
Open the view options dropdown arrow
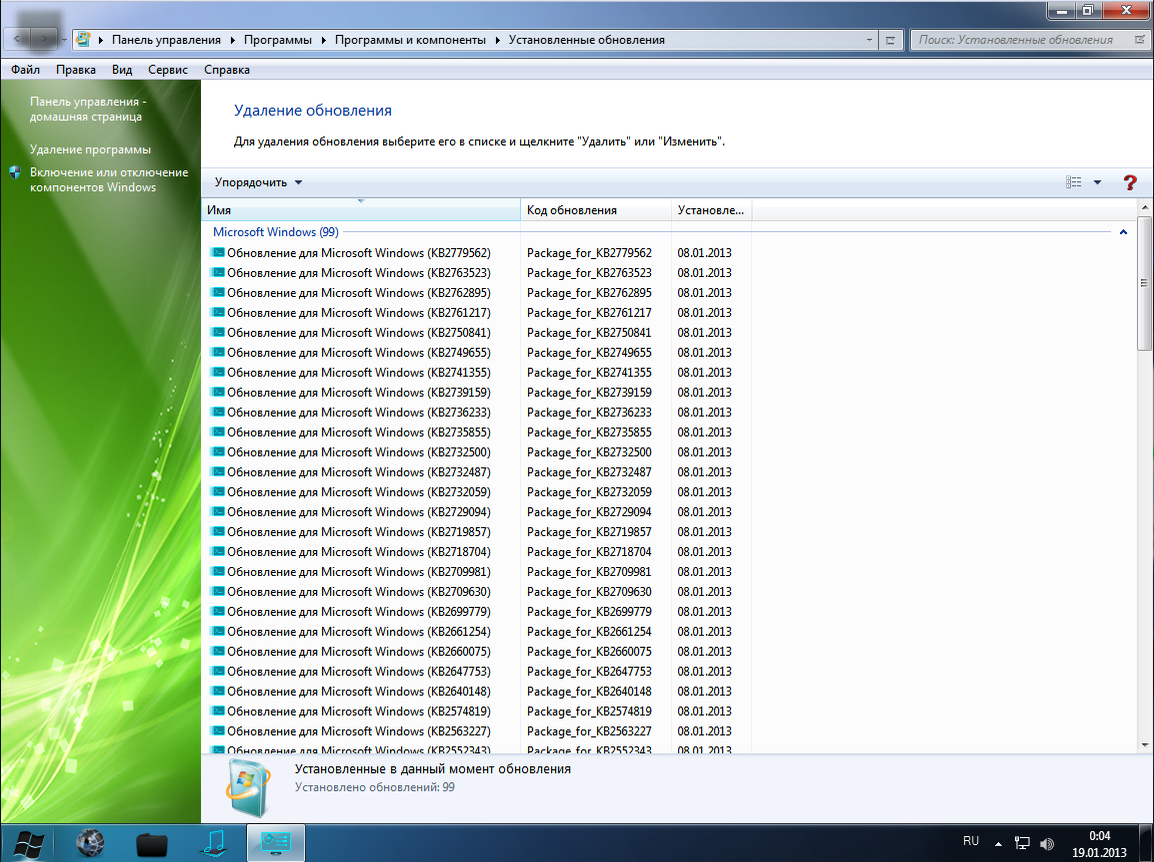[1097, 183]
